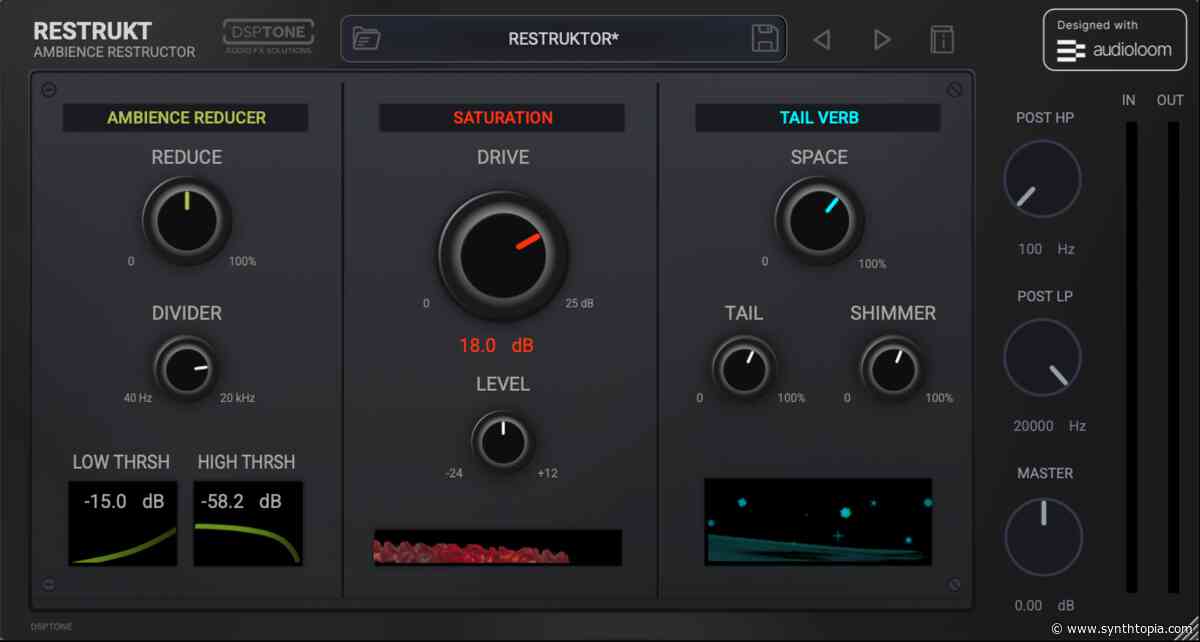
Task: Click the SHIMMER label text
Action: 893,313
